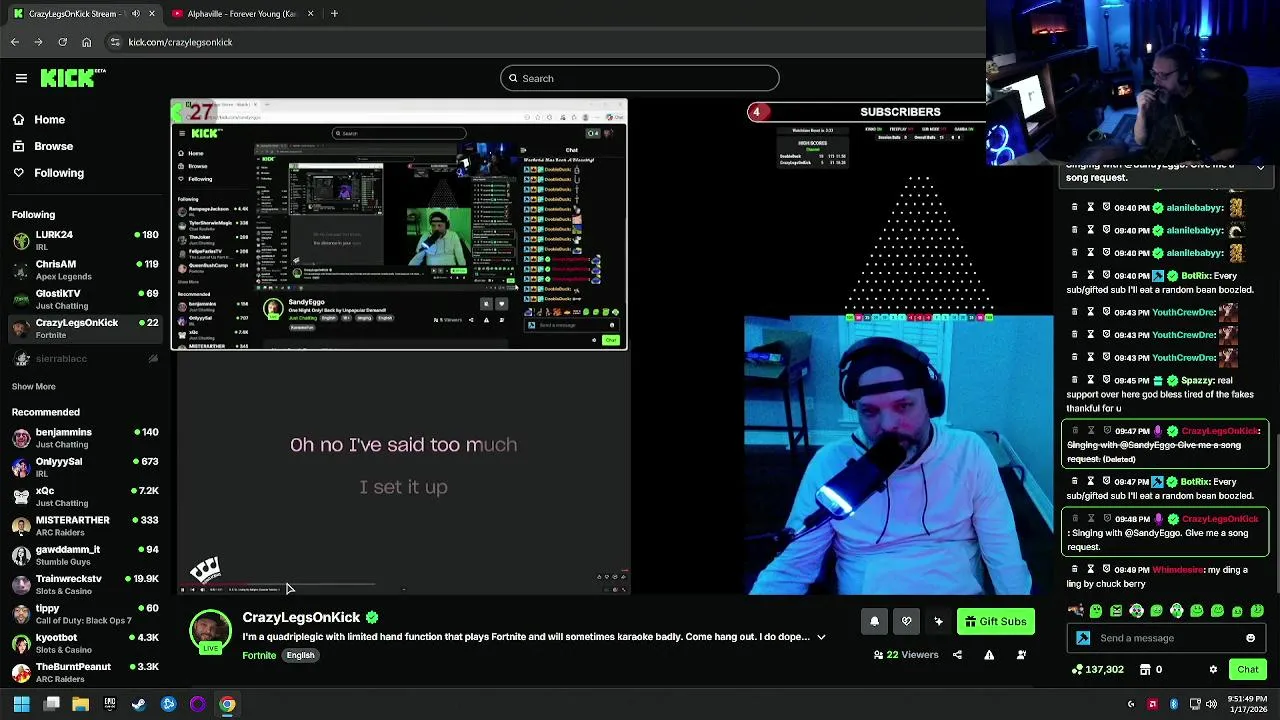Open TheBurntPeanut recommended channel
The width and height of the screenshot is (1280, 720).
coord(85,672)
